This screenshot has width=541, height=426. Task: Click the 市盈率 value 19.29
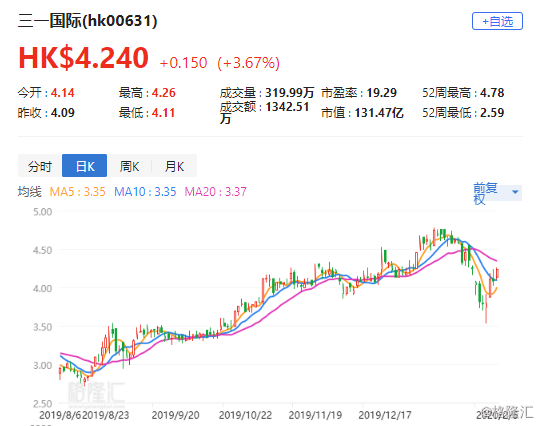382,93
